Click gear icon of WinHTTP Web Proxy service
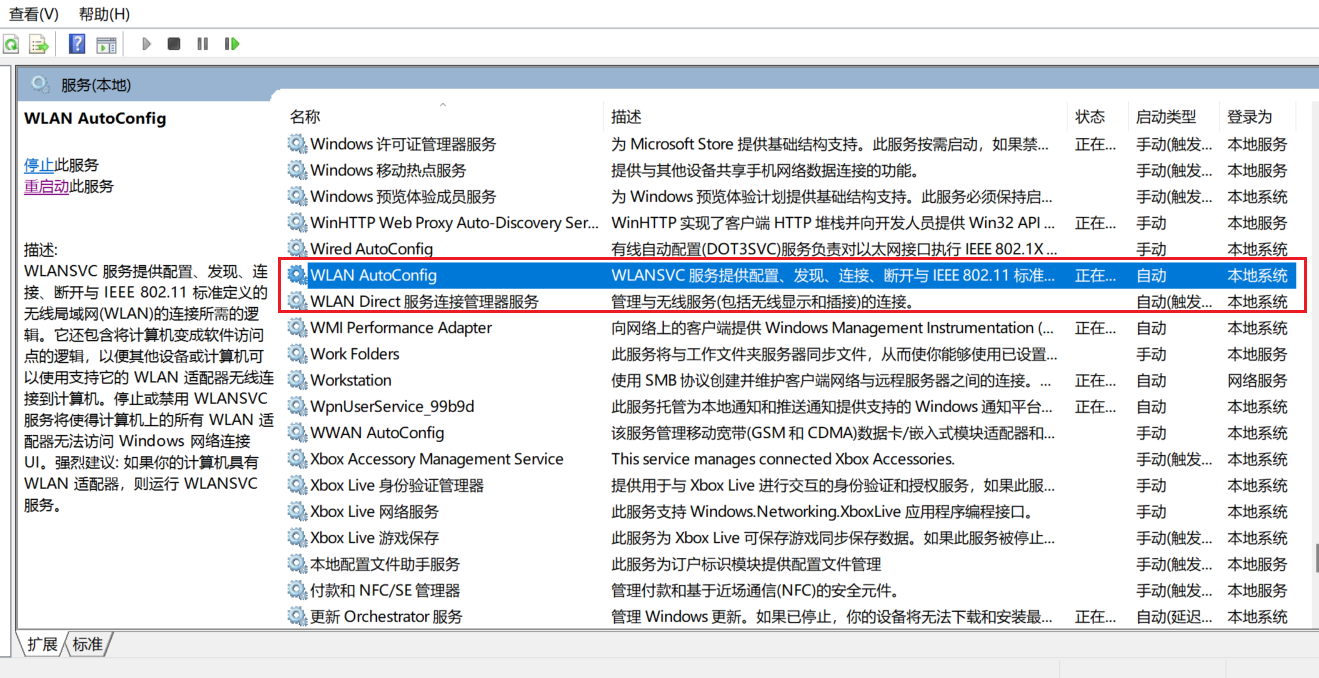 pyautogui.click(x=297, y=223)
